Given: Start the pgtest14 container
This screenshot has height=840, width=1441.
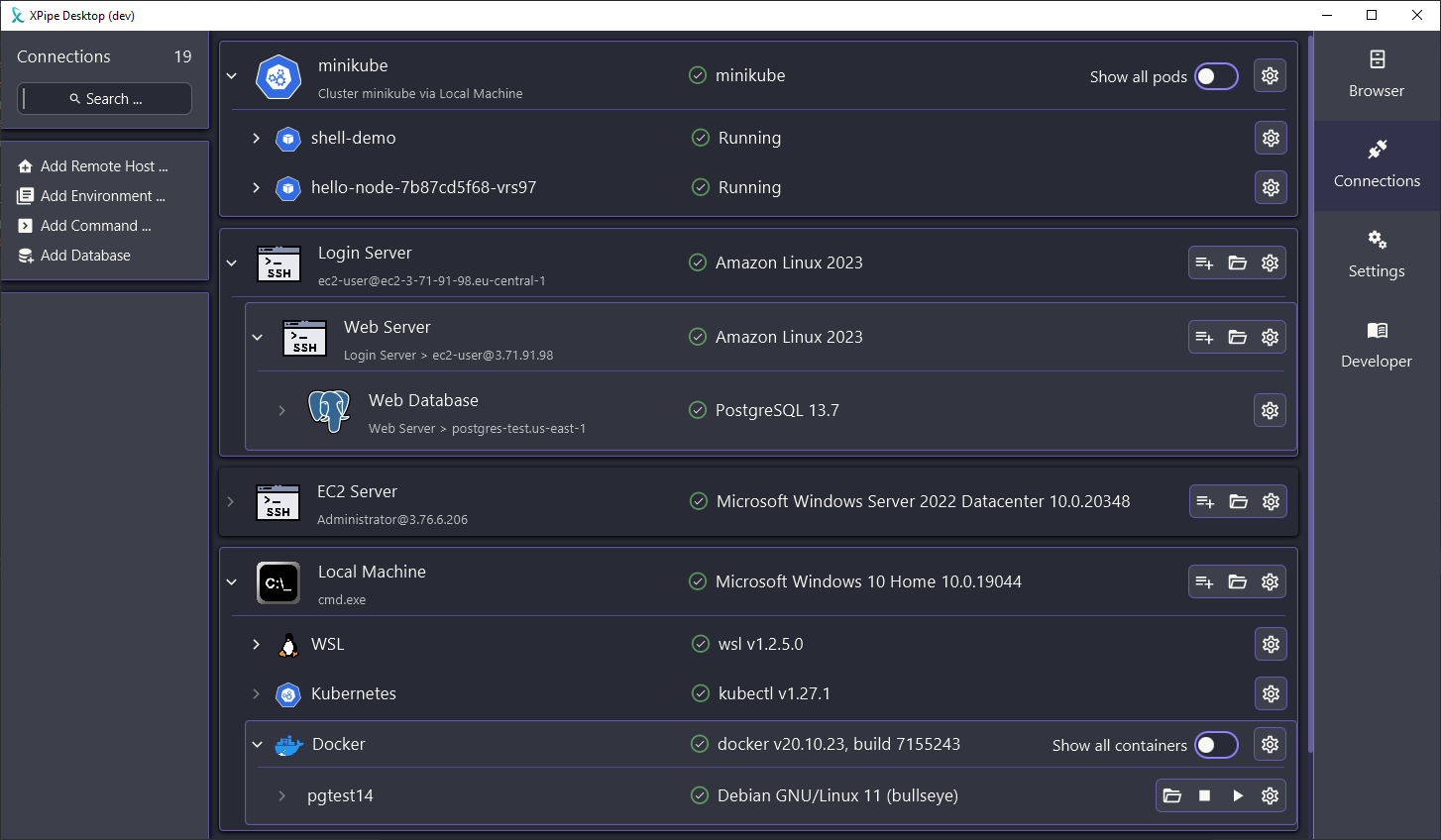Looking at the screenshot, I should click(1237, 795).
